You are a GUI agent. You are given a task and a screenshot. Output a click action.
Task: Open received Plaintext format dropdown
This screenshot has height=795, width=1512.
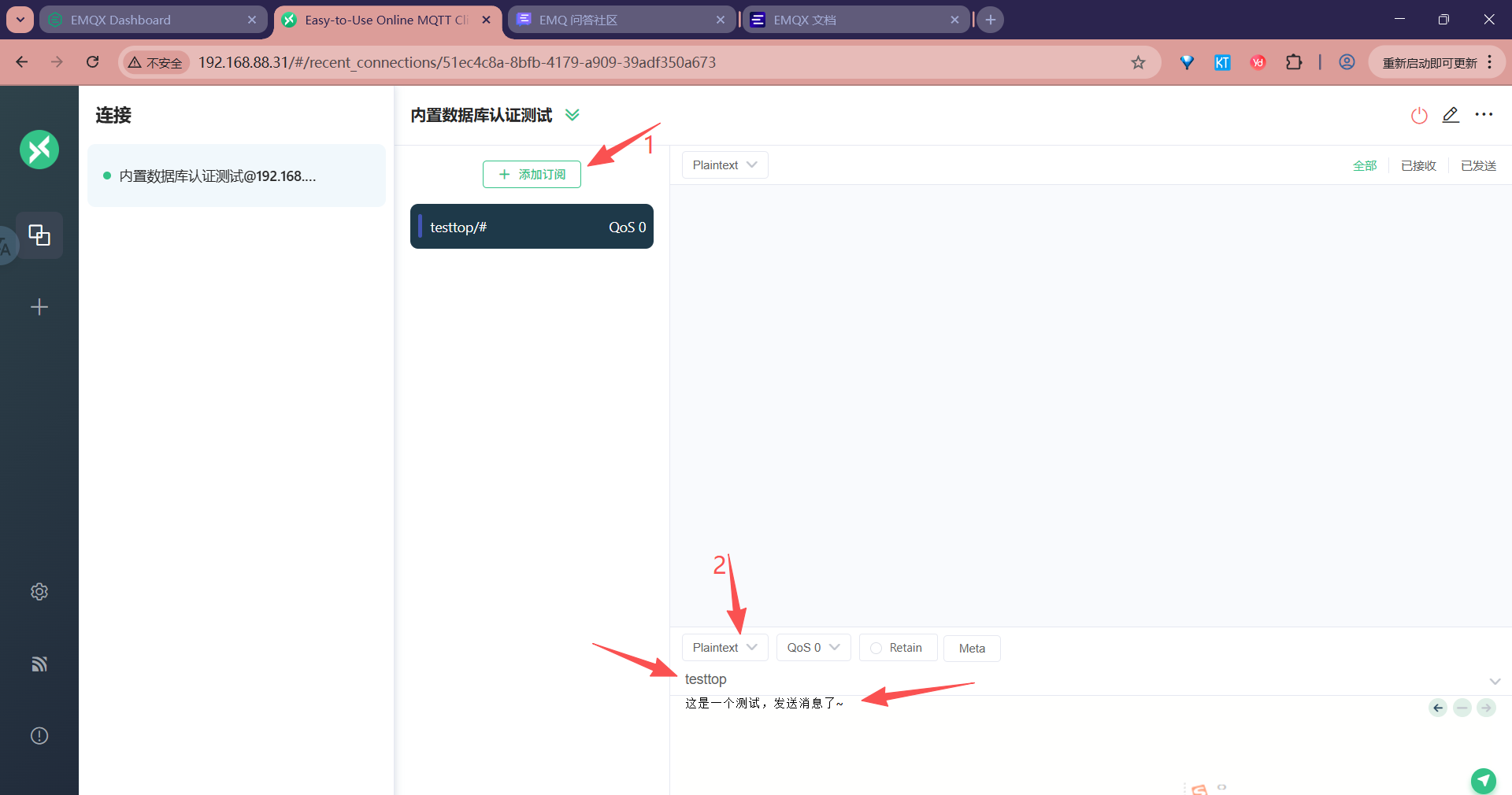tap(724, 165)
